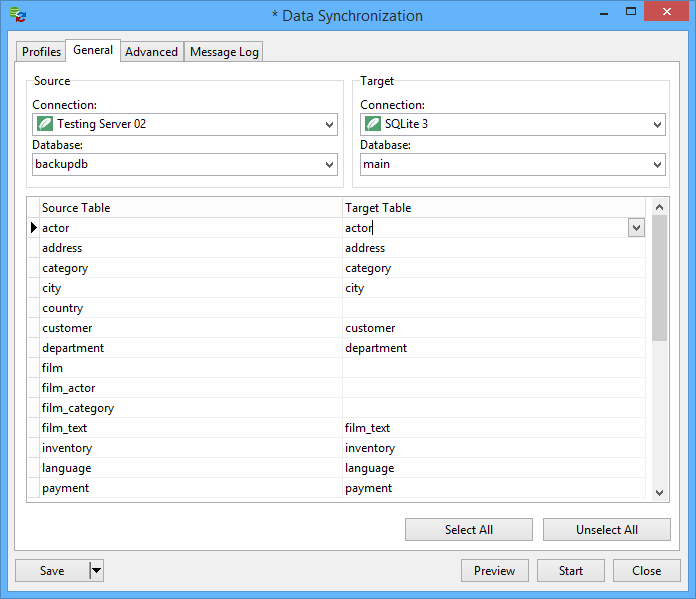The image size is (696, 599).
Task: Expand the actor target table dropdown arrow
Action: (636, 228)
